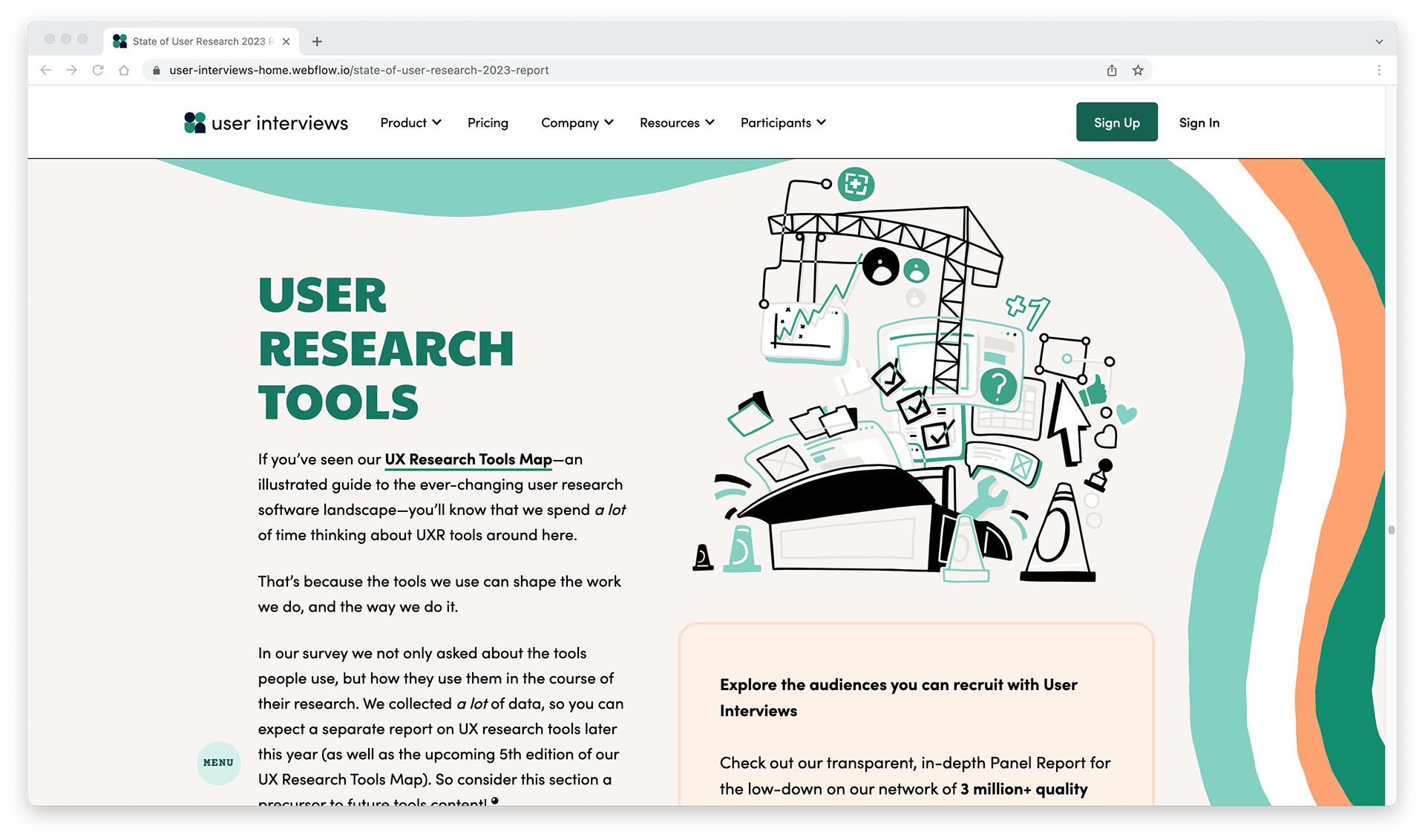Expand the Participants dropdown
This screenshot has width=1425, height=840.
[783, 122]
